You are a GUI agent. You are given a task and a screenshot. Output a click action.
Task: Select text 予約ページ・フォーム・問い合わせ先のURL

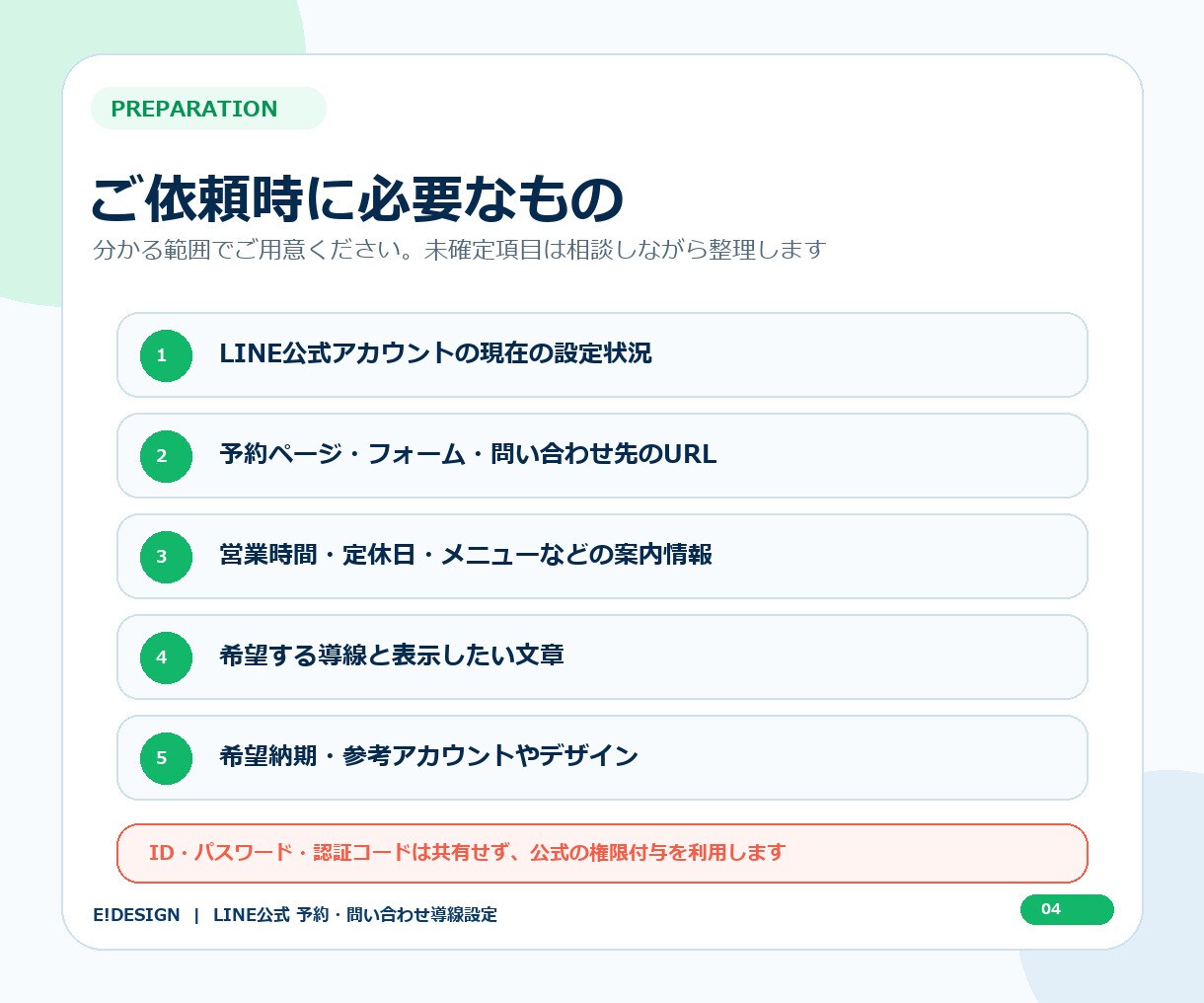pos(468,454)
